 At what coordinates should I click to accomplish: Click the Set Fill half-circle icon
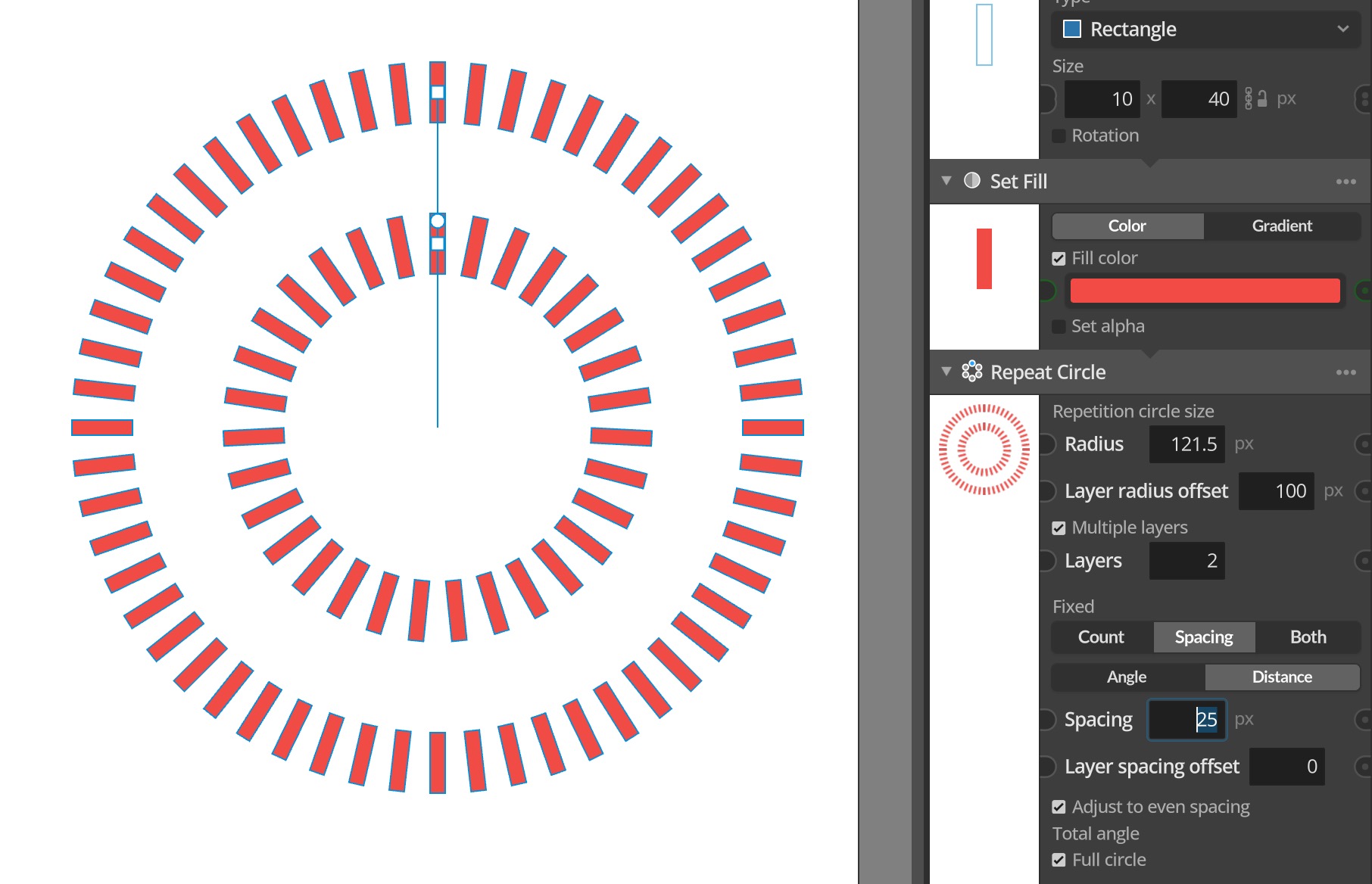click(x=972, y=181)
